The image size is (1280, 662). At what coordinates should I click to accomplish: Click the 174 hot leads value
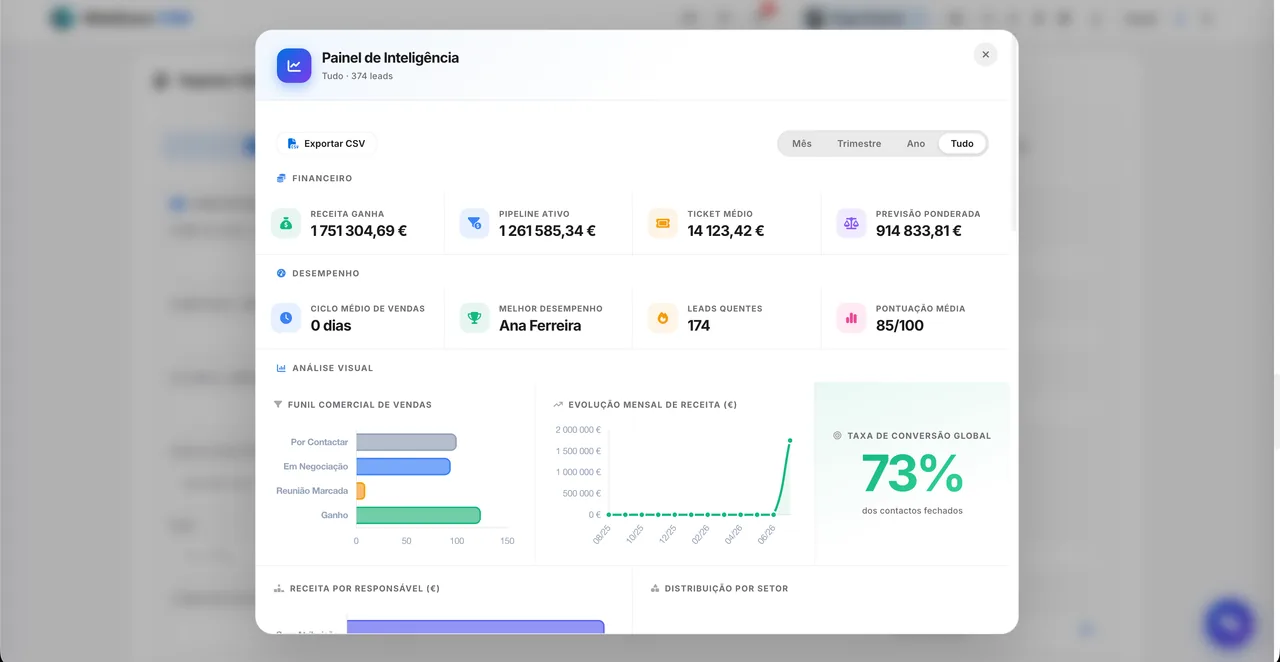(699, 326)
